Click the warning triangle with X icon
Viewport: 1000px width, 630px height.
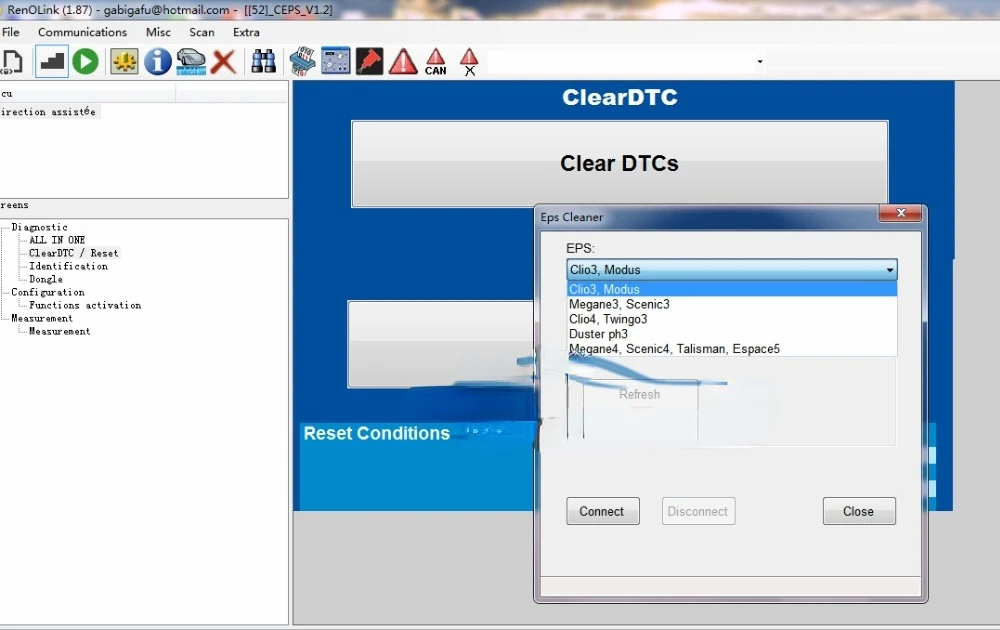click(x=469, y=62)
